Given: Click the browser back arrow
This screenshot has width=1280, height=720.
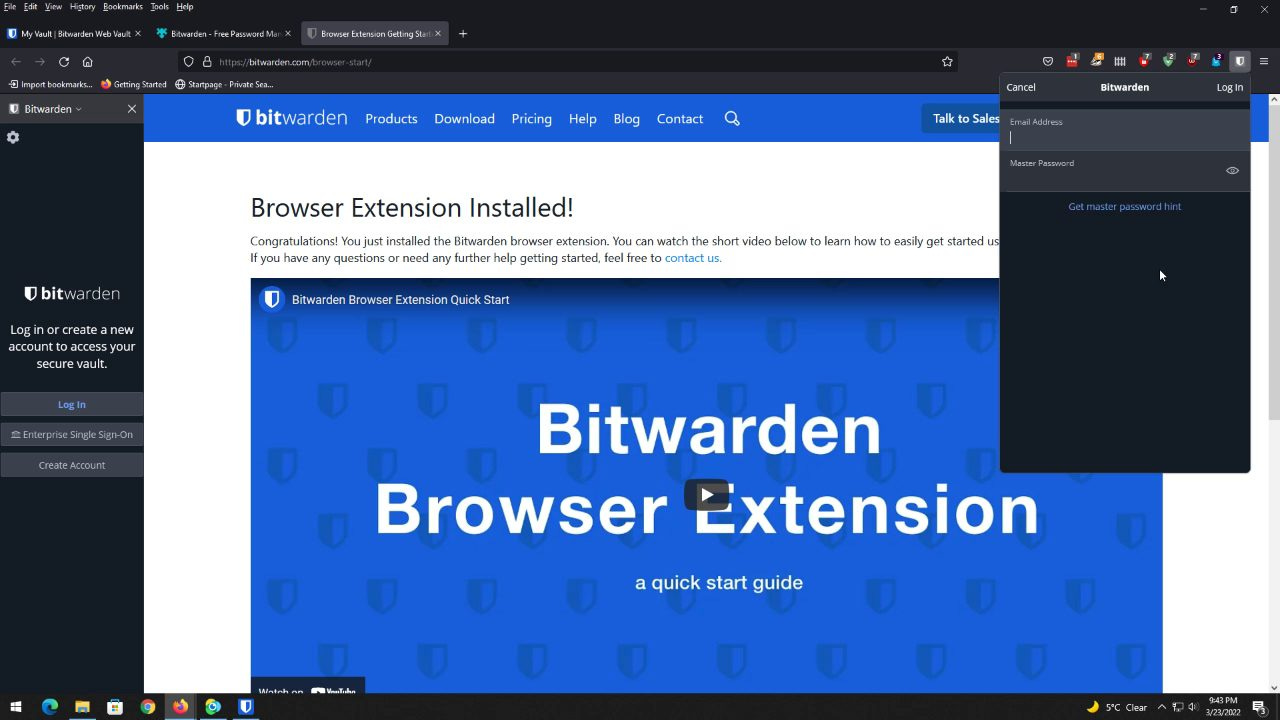Looking at the screenshot, I should click(x=16, y=61).
